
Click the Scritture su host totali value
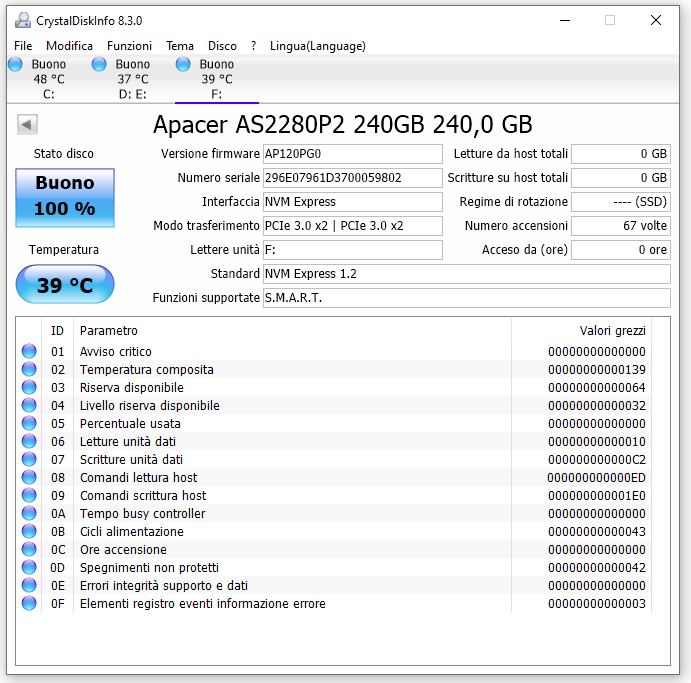[x=621, y=178]
